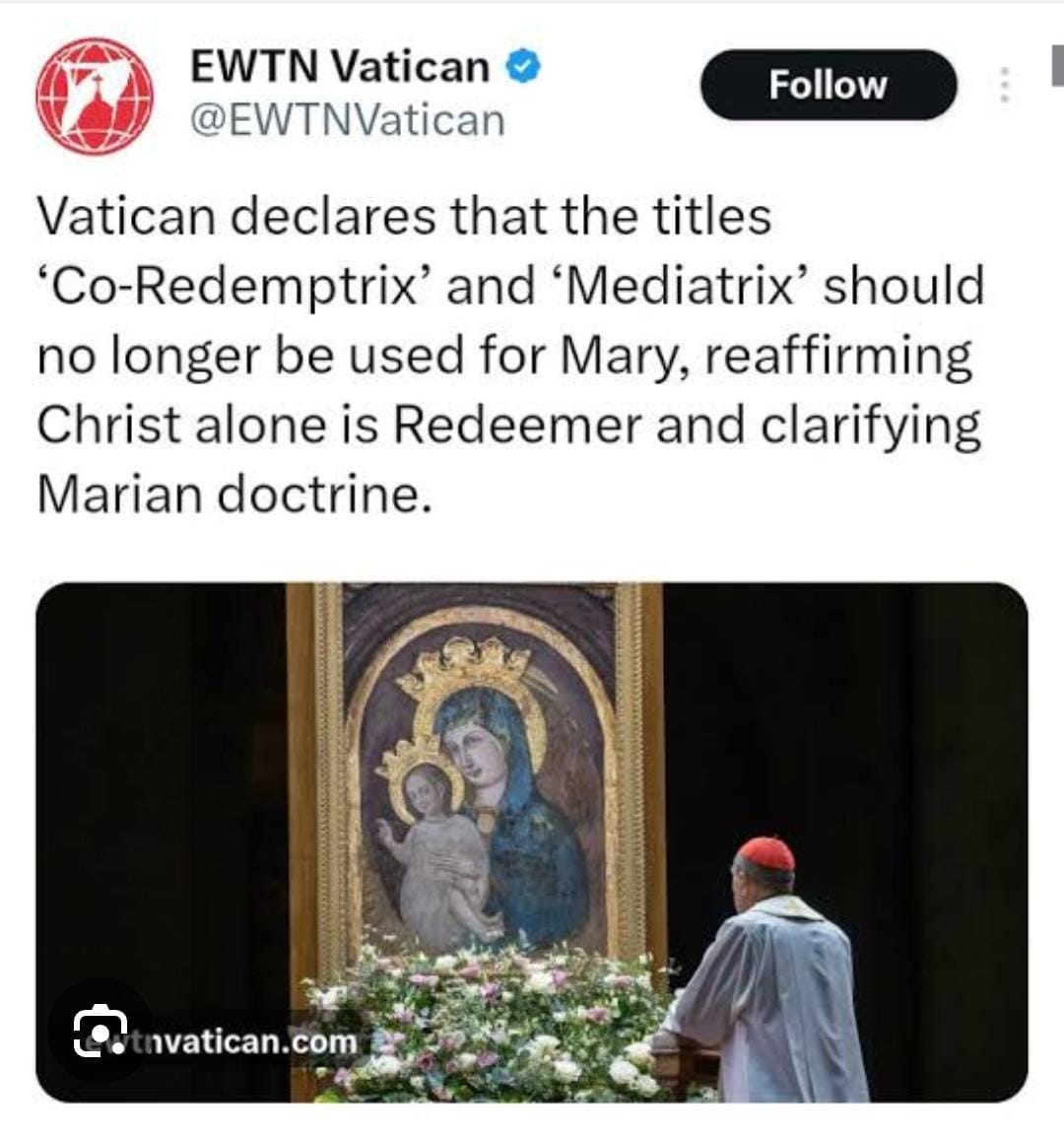
Task: Open the three-dot more options menu
Action: [x=1005, y=85]
